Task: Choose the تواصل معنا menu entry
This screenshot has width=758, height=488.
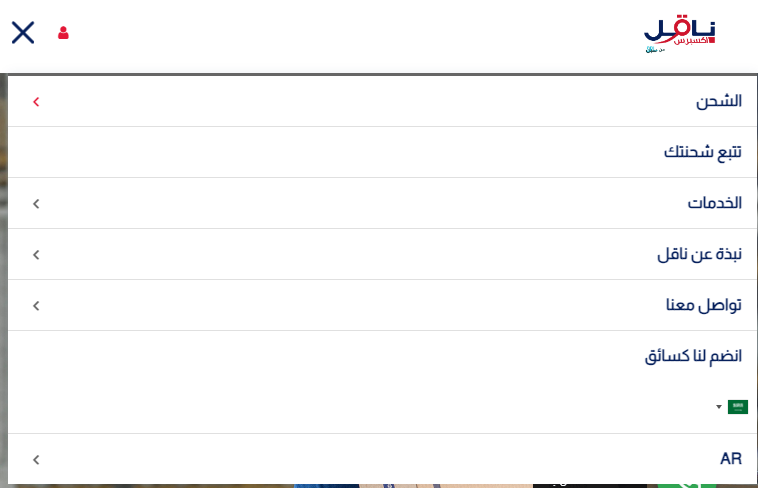Action: 704,305
